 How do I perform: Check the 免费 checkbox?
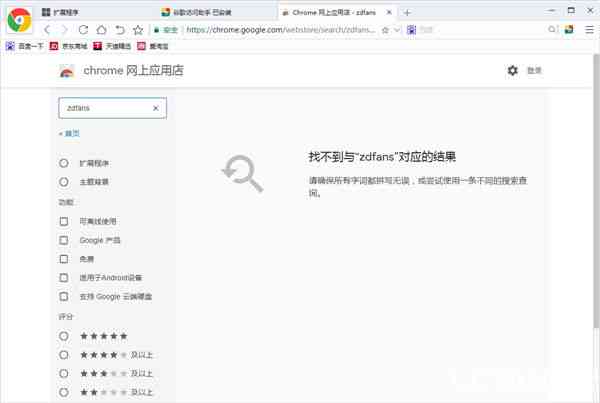tap(64, 259)
